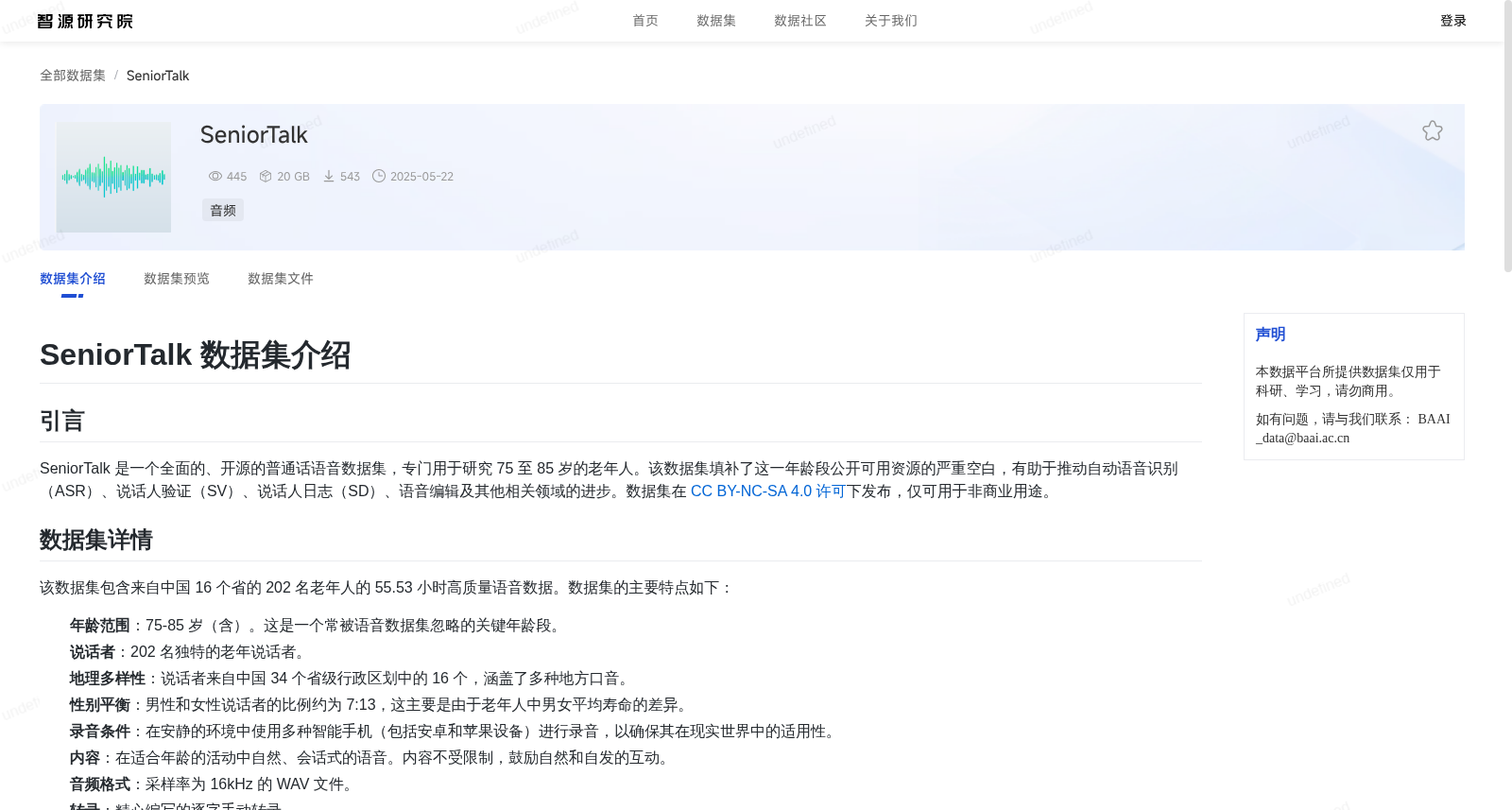Click the SeniorTalk 数据集介绍 heading
This screenshot has height=810, width=1512.
pyautogui.click(x=195, y=355)
